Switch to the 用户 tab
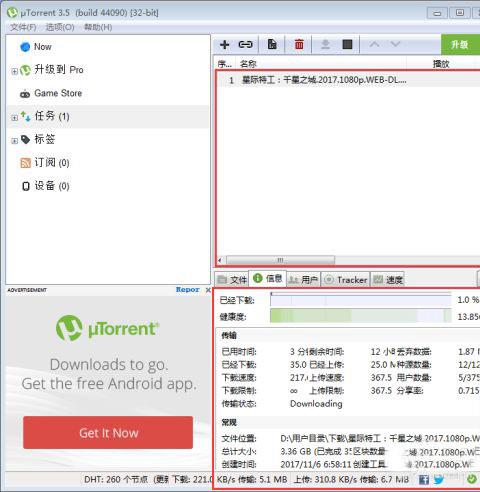The width and height of the screenshot is (480, 492). tap(303, 279)
